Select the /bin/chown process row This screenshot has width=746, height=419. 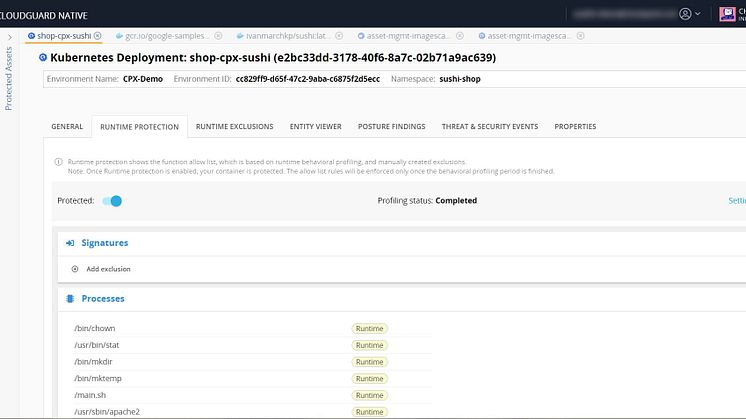(x=252, y=329)
